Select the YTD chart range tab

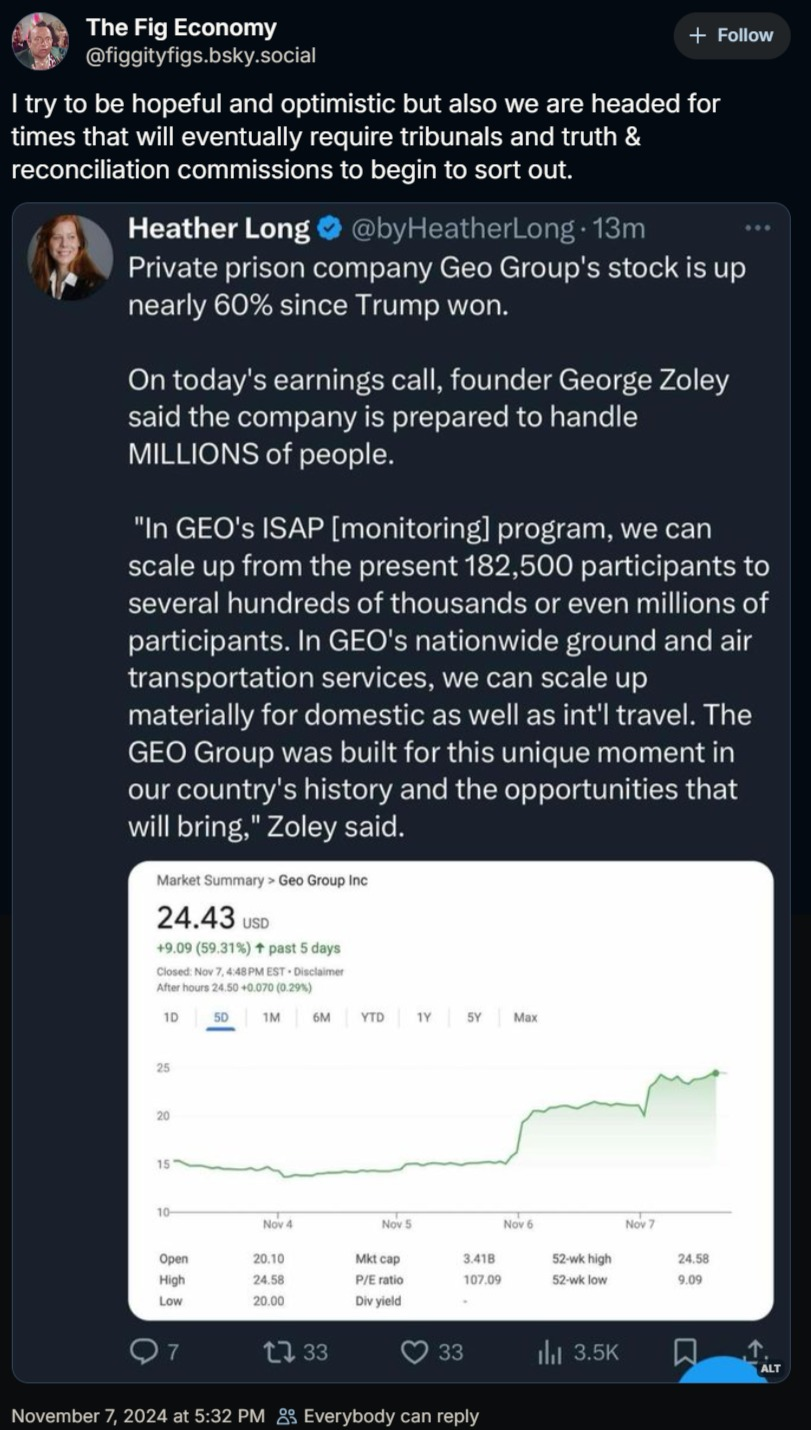pos(372,1017)
